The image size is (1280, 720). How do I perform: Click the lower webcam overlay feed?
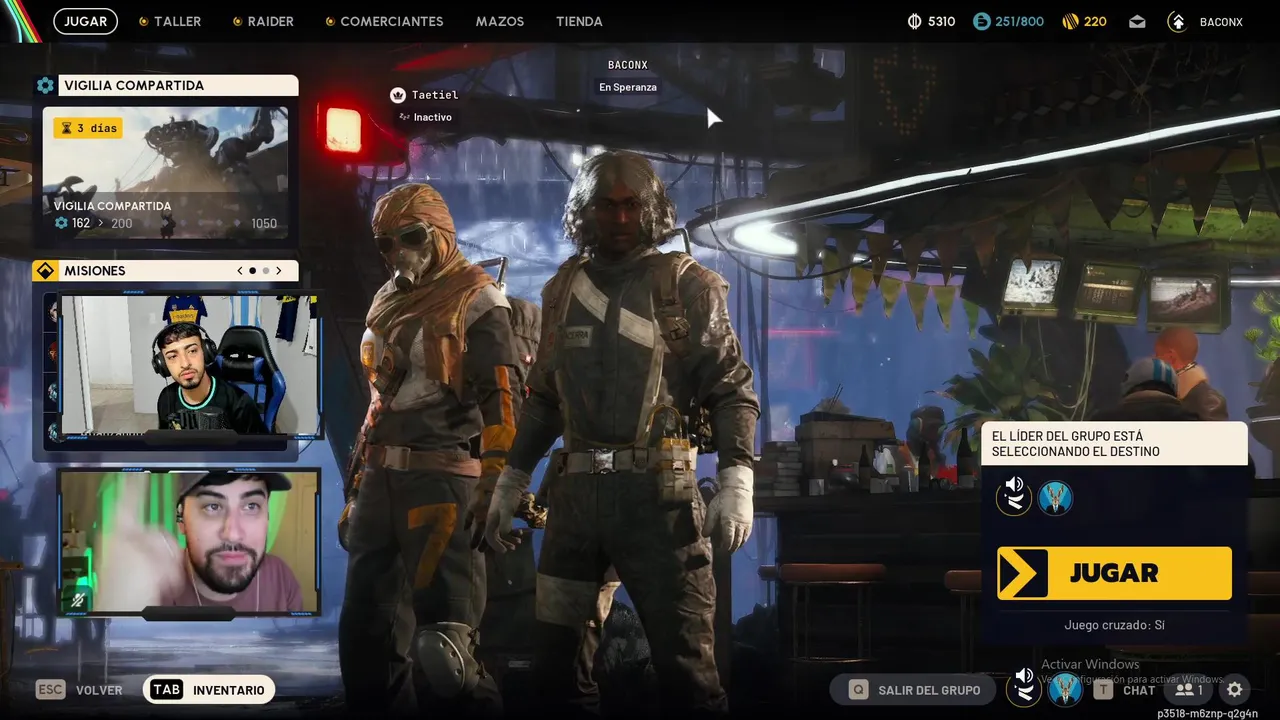click(x=189, y=542)
